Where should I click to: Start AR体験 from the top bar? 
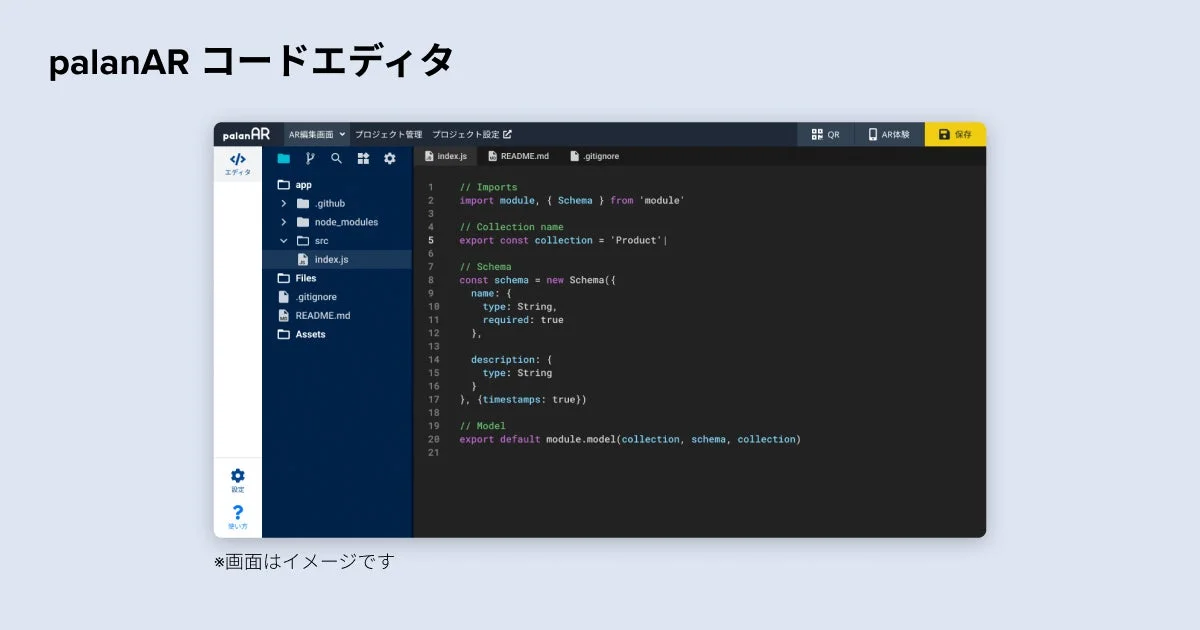coord(886,133)
